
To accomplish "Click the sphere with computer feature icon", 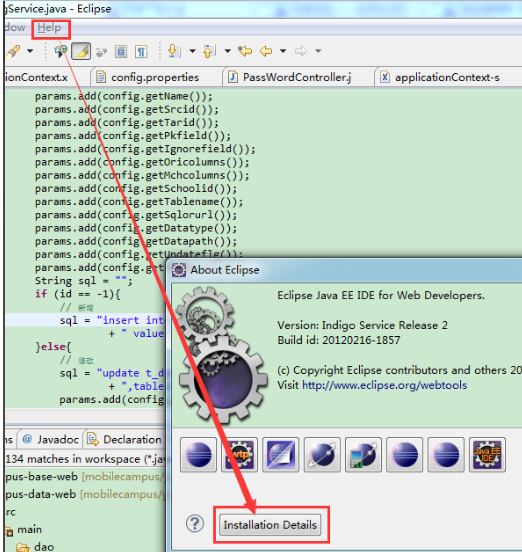I will [x=364, y=455].
